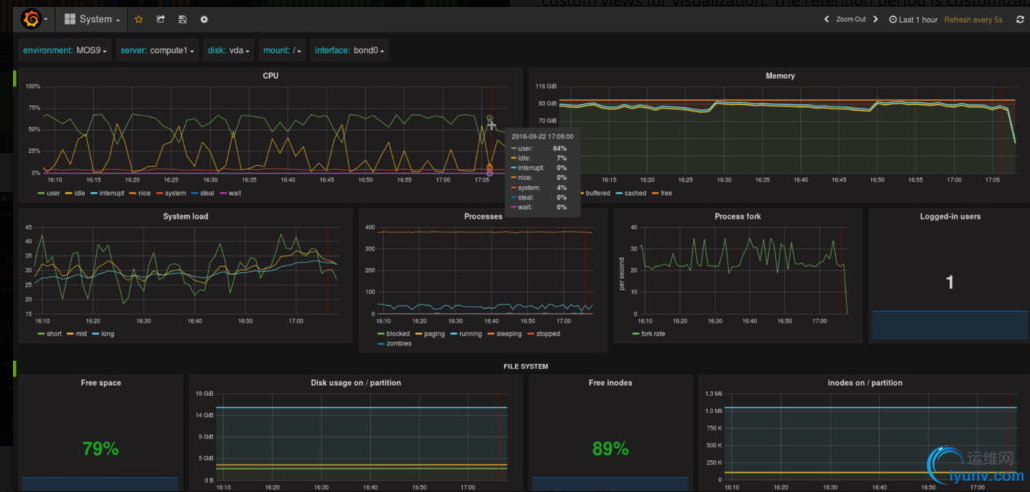
Task: Star the System dashboard
Action: point(138,19)
